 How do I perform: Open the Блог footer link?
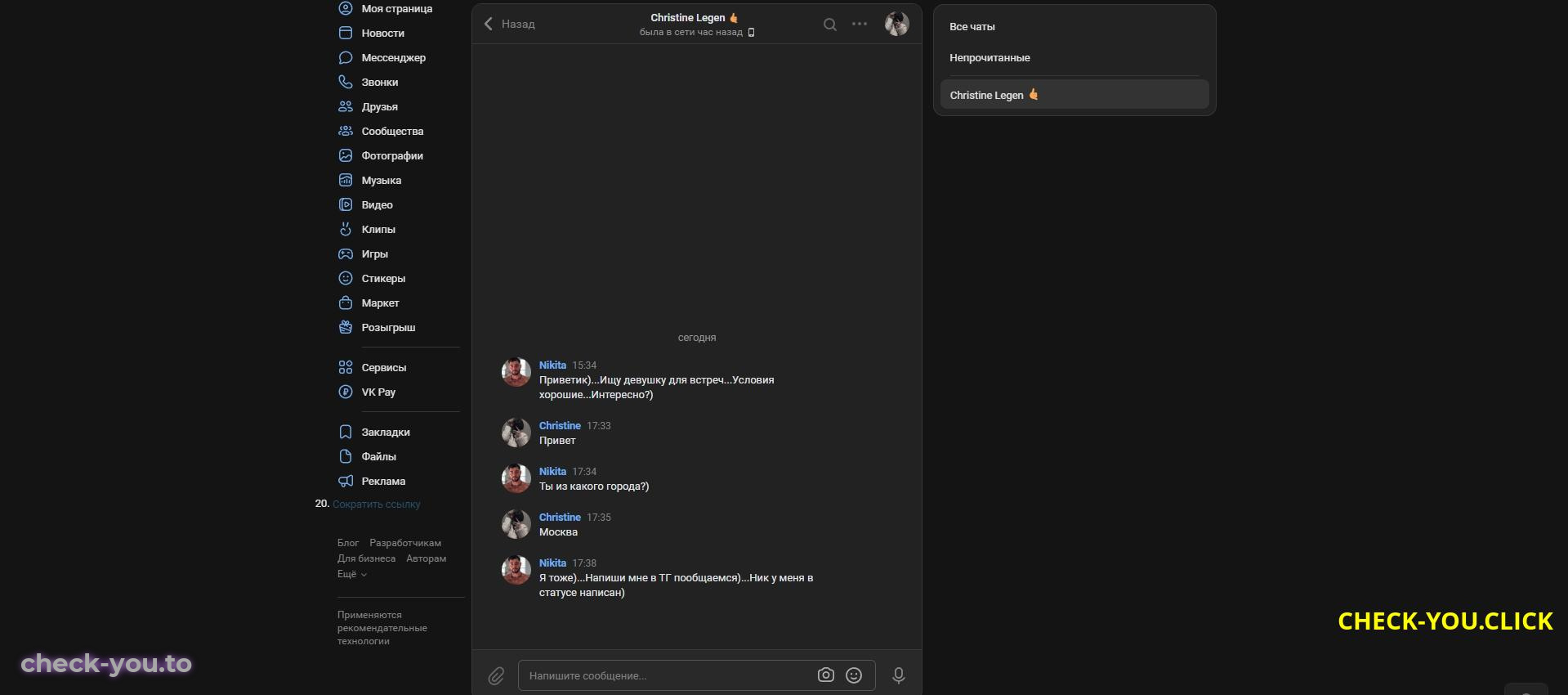348,543
